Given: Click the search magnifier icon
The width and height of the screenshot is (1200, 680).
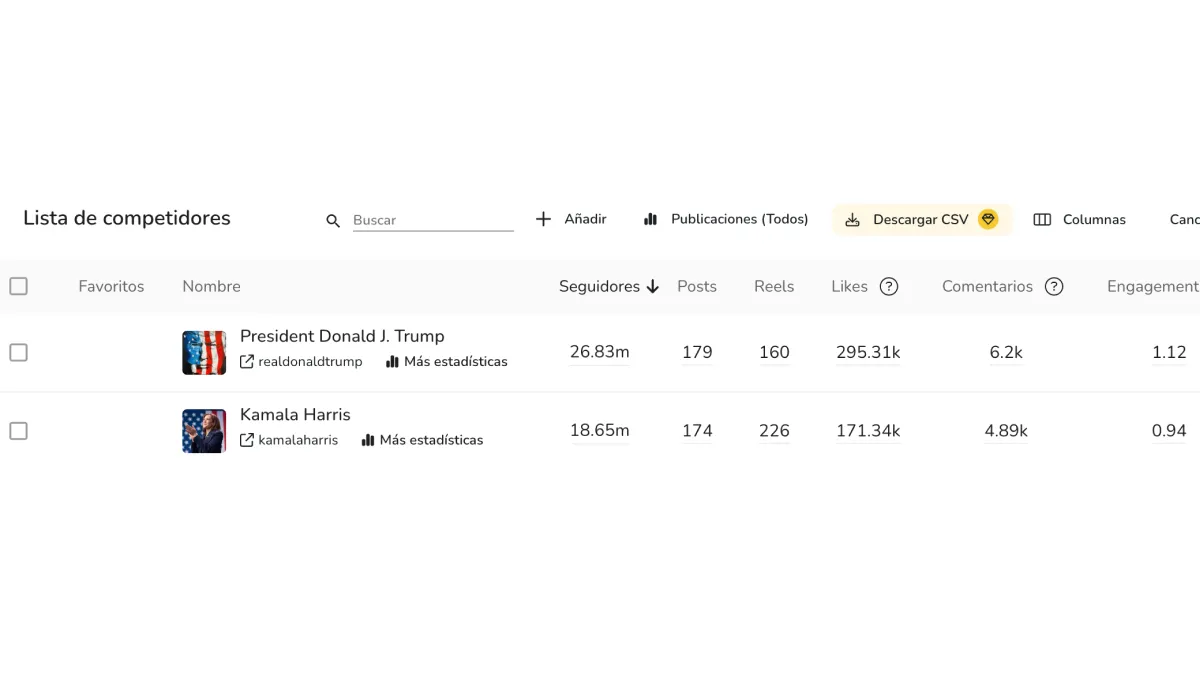Looking at the screenshot, I should (x=332, y=220).
